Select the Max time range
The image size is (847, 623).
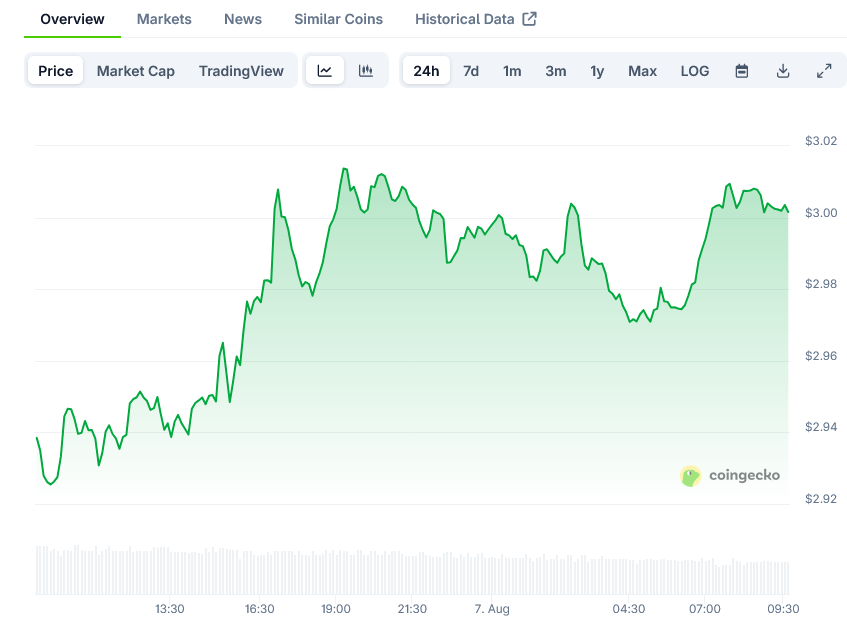click(642, 71)
